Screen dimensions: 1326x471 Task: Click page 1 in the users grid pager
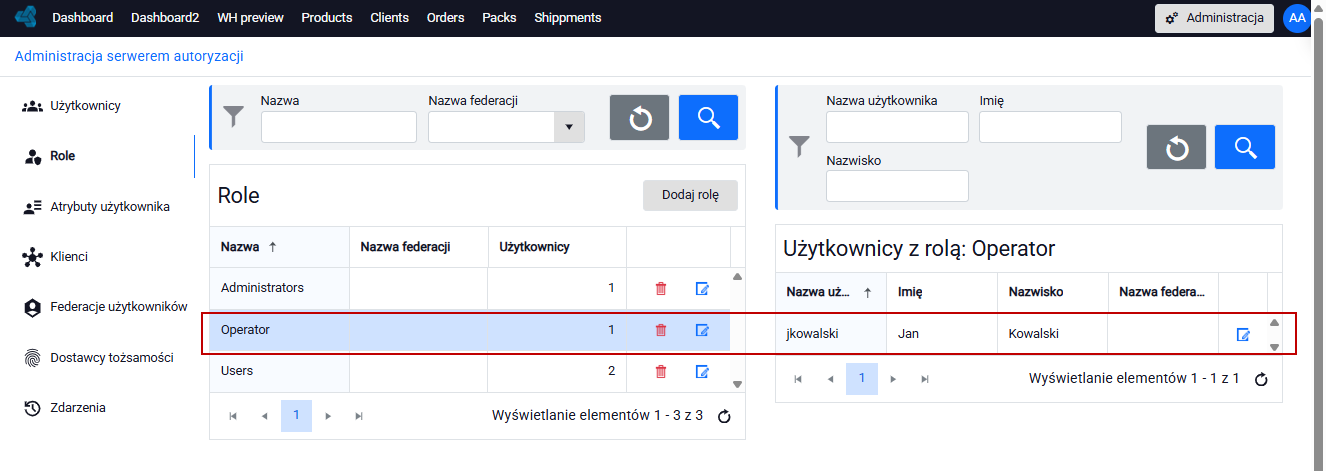(861, 379)
